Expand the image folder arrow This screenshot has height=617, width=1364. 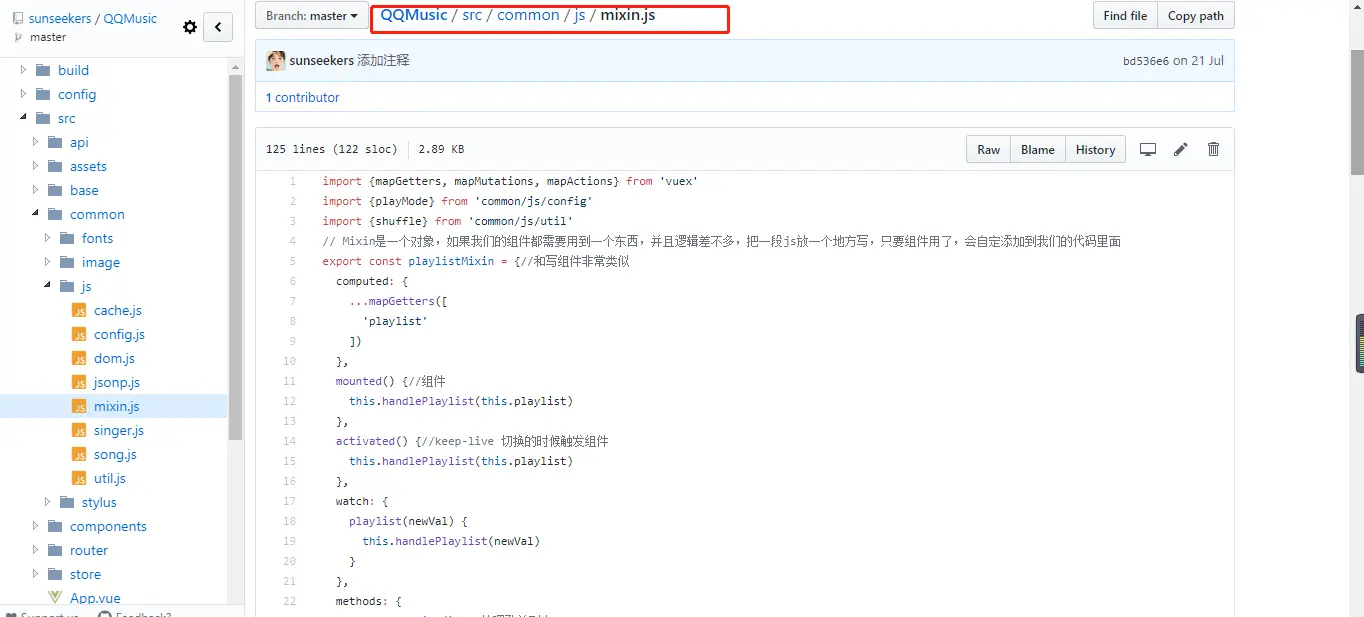click(48, 262)
